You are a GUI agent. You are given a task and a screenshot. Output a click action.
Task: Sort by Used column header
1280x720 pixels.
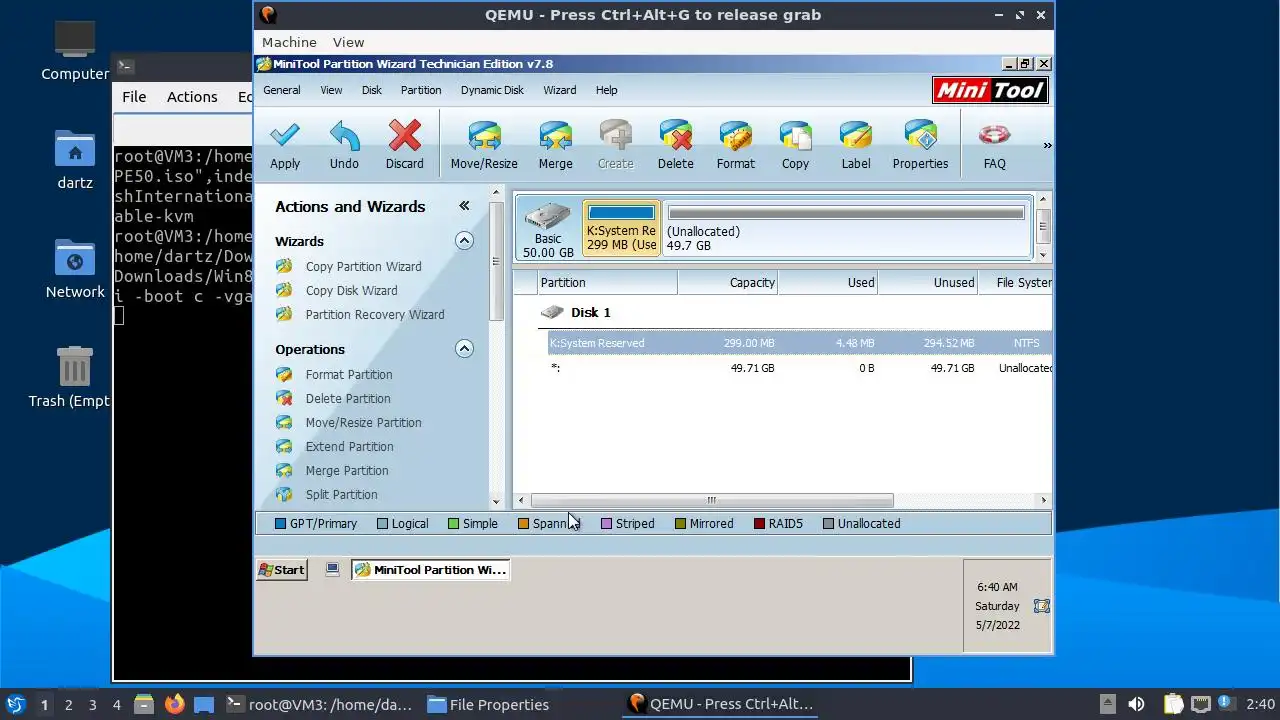pos(828,283)
